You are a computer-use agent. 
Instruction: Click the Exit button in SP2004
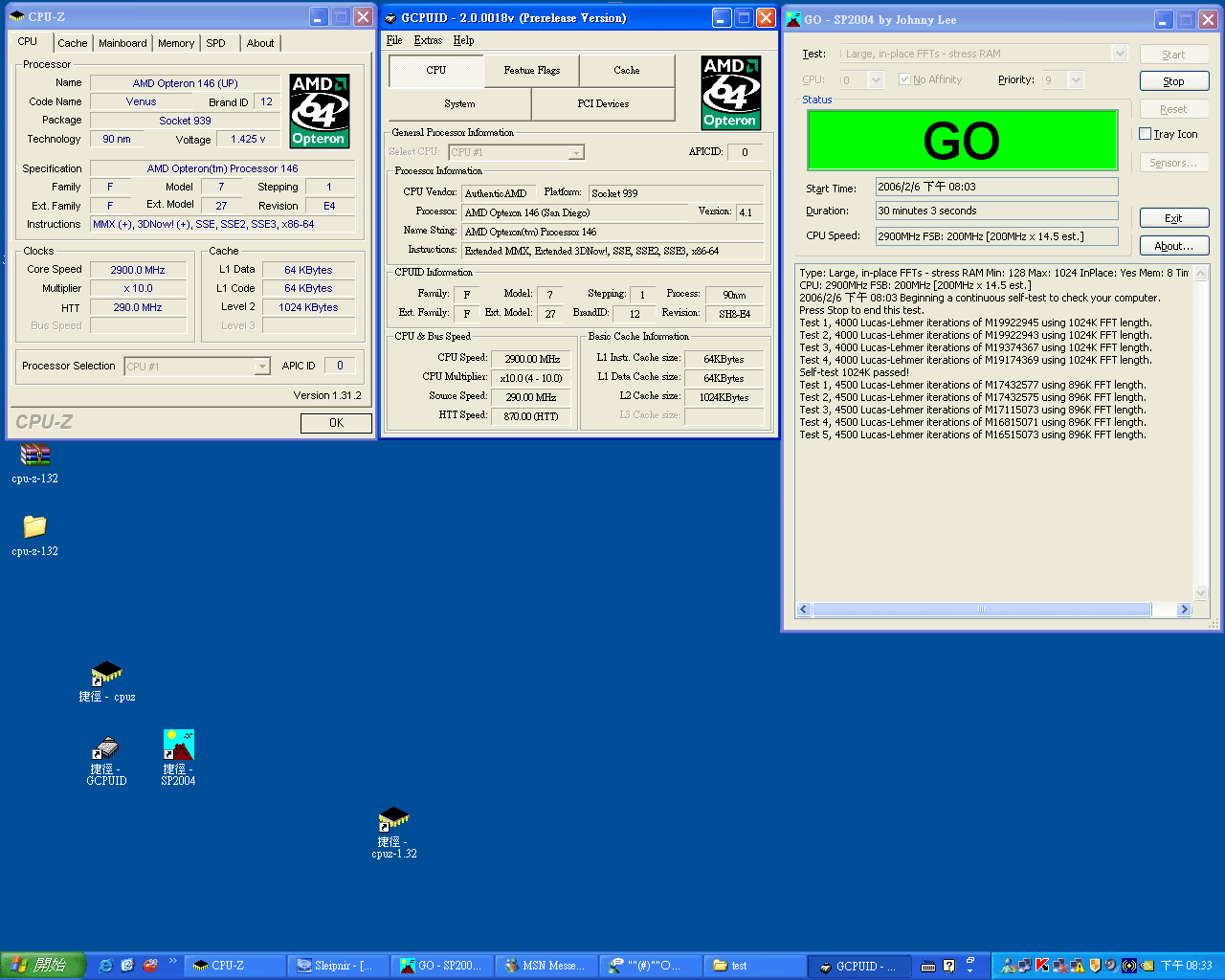point(1174,218)
